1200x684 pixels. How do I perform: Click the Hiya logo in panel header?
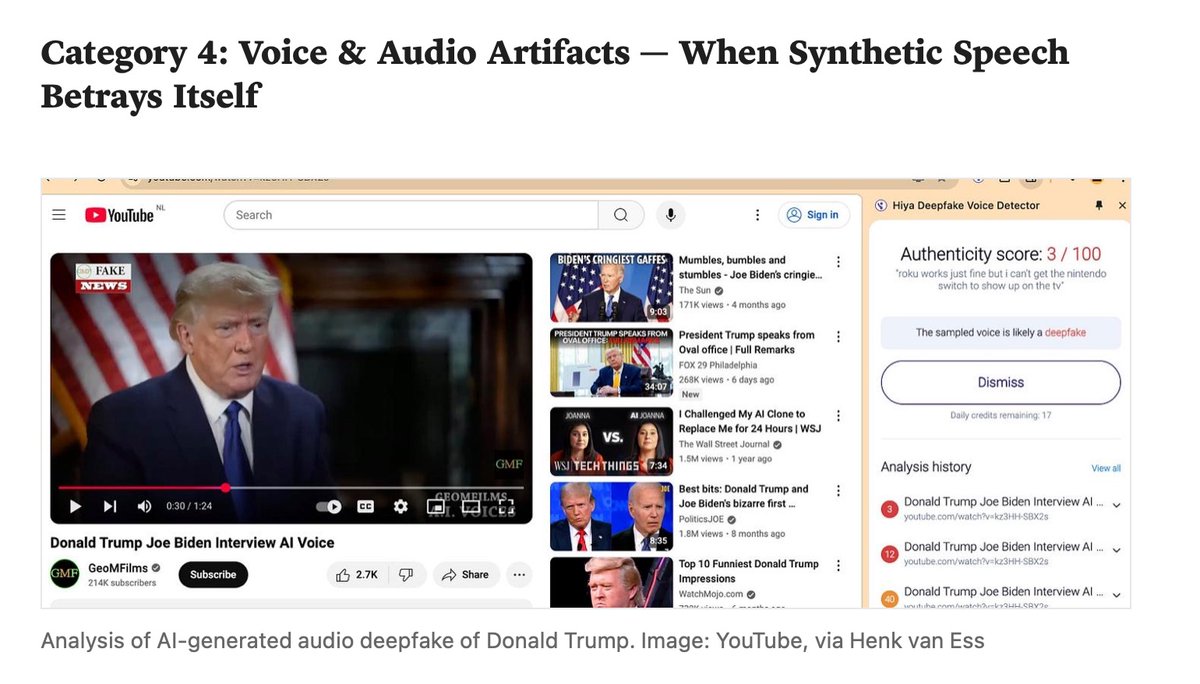point(881,205)
